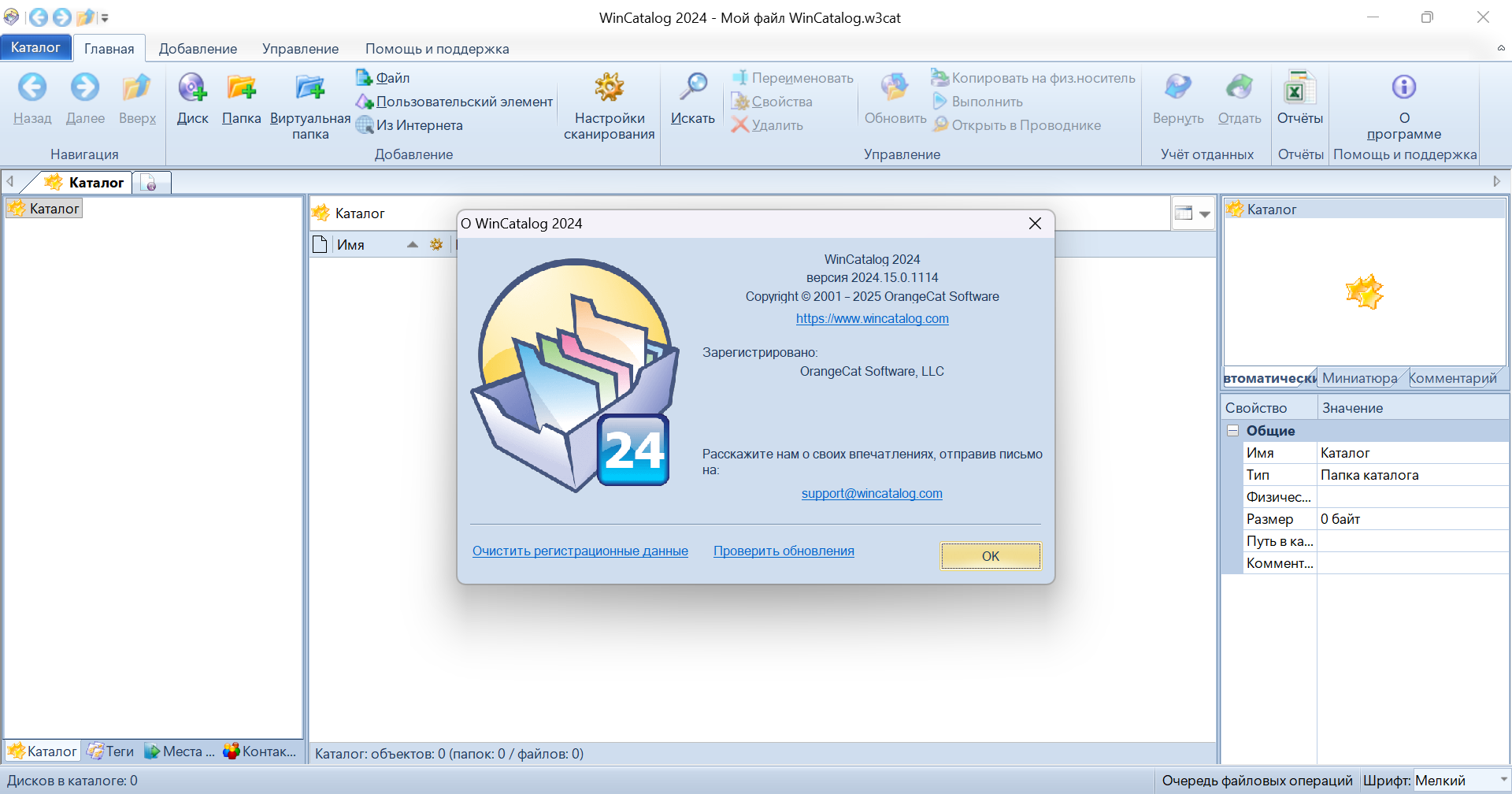Click Удалить in the ribbon

768,125
